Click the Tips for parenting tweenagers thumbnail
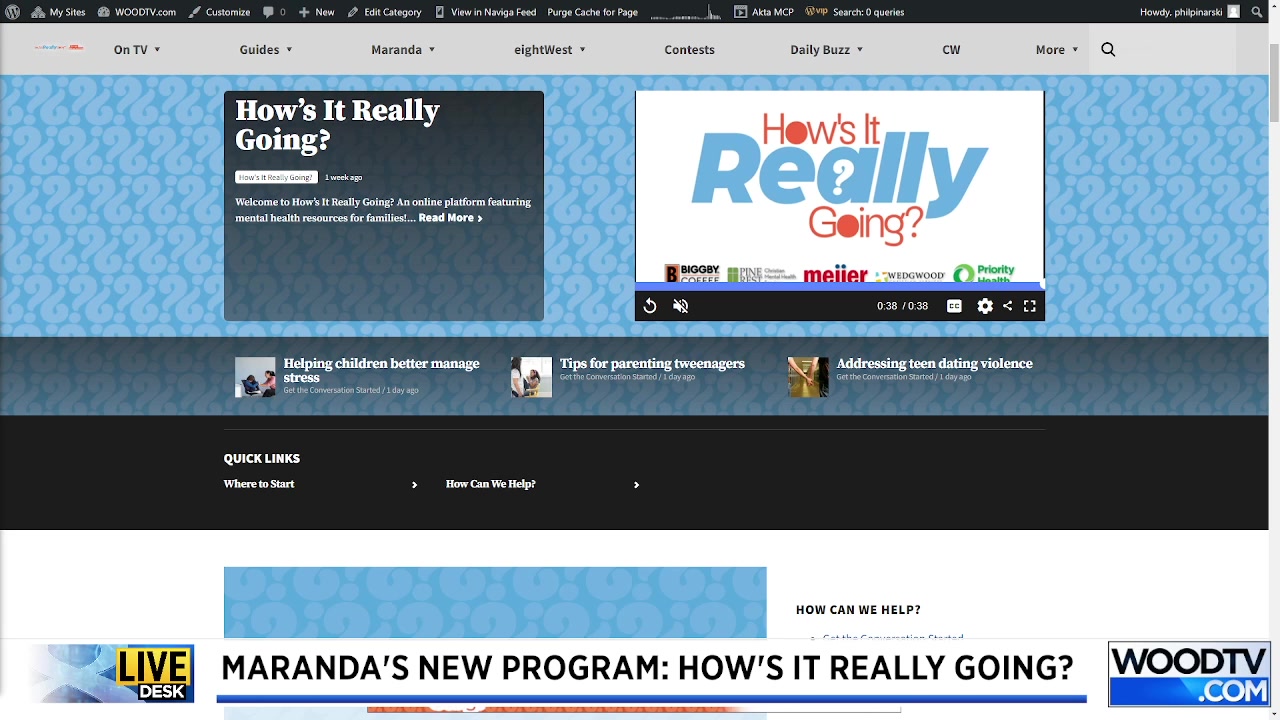The height and width of the screenshot is (720, 1280). [x=531, y=377]
